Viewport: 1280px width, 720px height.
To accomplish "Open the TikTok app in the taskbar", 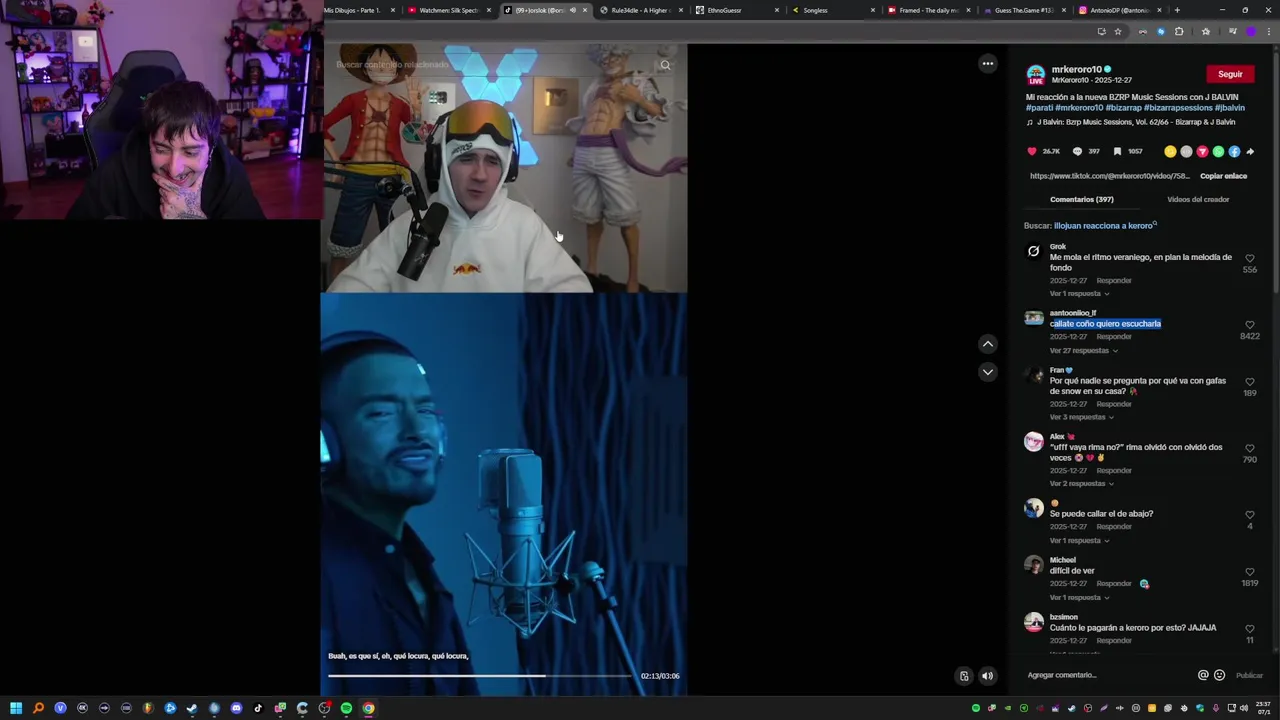I will (258, 708).
